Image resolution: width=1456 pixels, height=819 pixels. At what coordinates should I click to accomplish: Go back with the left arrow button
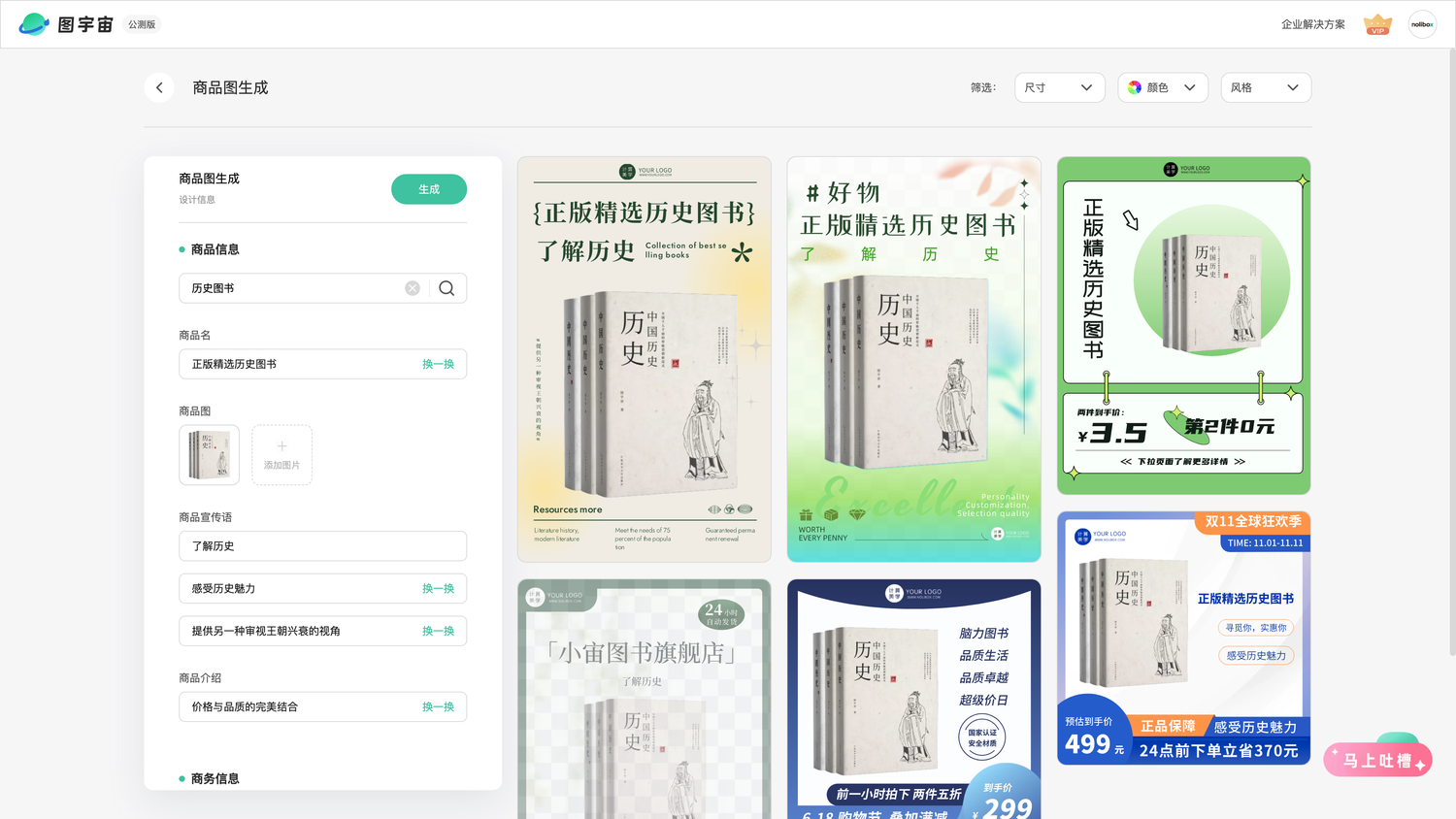[x=159, y=87]
